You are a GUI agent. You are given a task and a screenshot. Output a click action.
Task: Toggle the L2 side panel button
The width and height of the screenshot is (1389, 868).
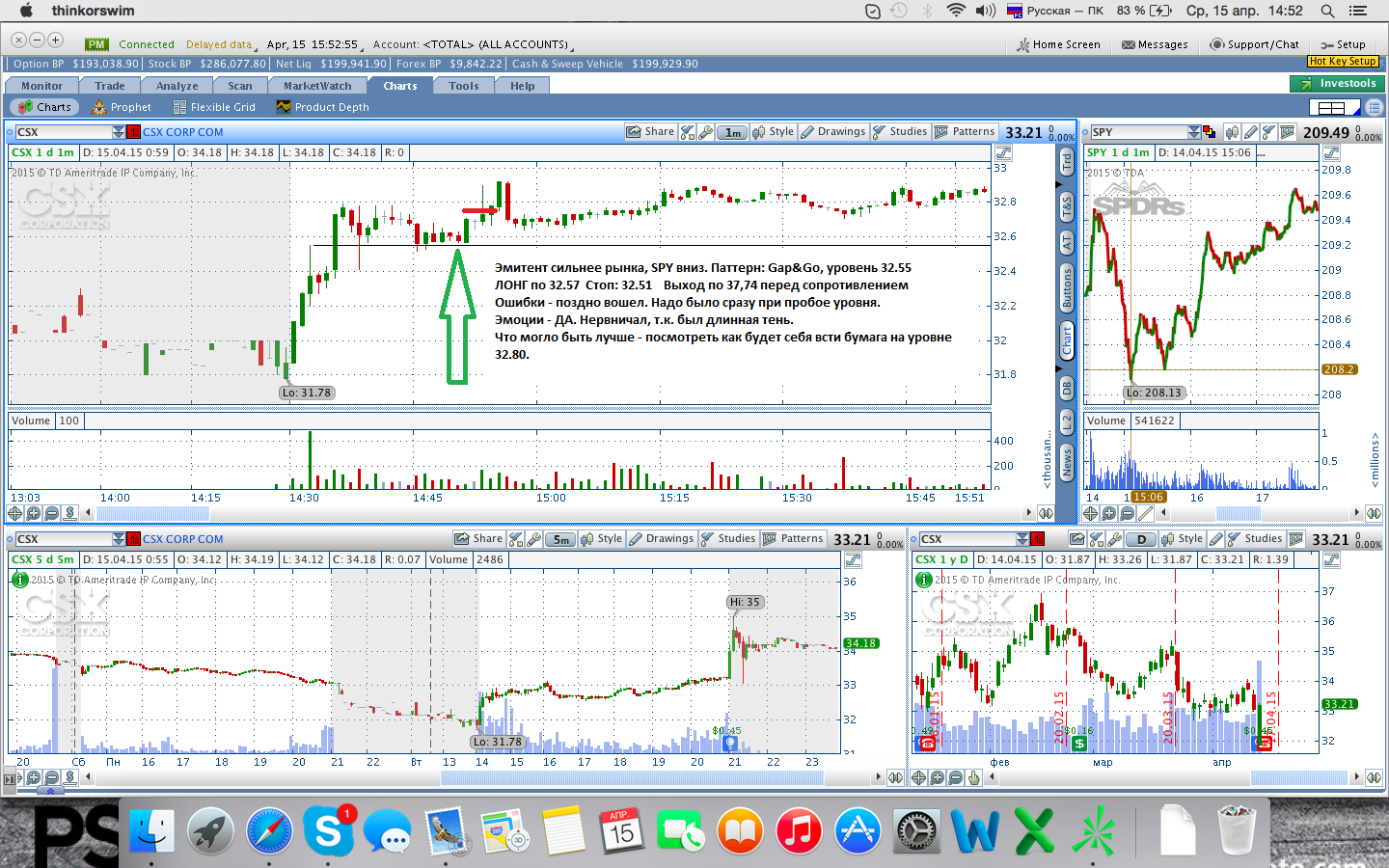tap(1067, 421)
